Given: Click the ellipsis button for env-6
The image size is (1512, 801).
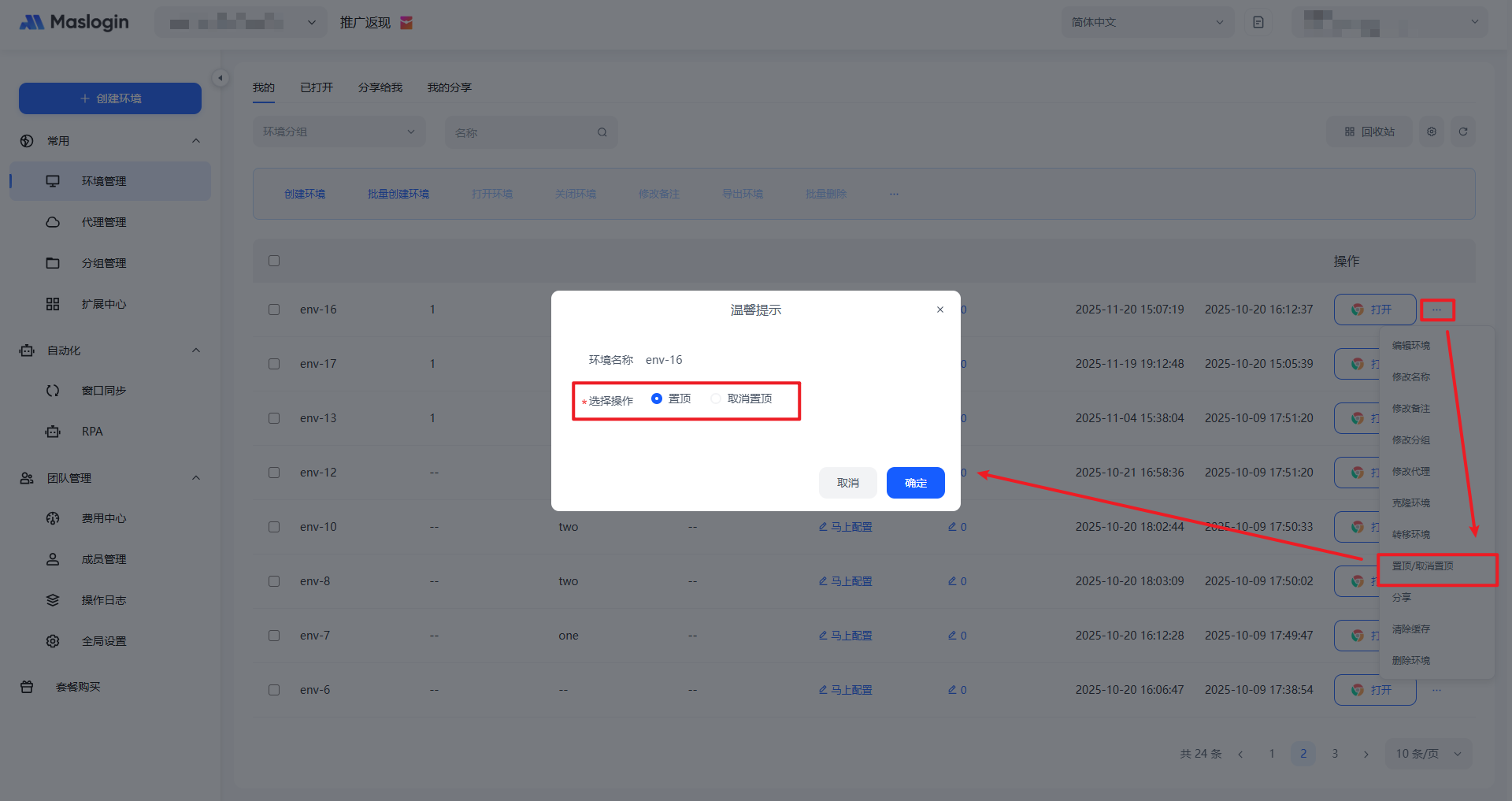Looking at the screenshot, I should point(1437,690).
